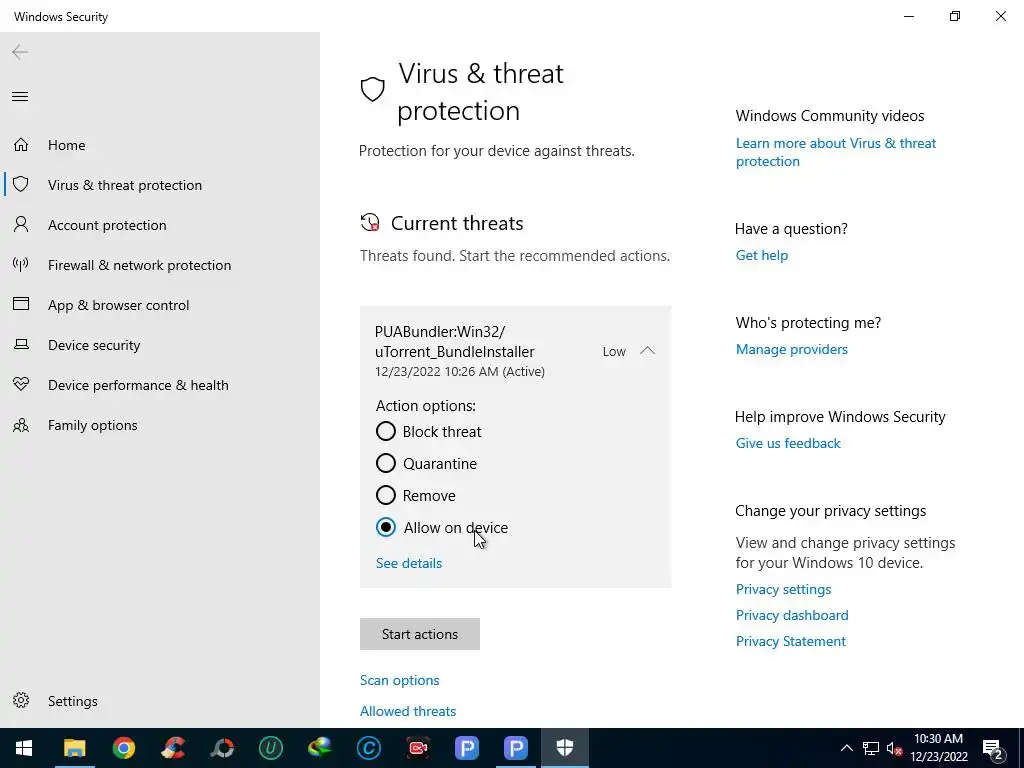The width and height of the screenshot is (1024, 768).
Task: Open Learn more about Virus & threat protection
Action: (x=836, y=152)
